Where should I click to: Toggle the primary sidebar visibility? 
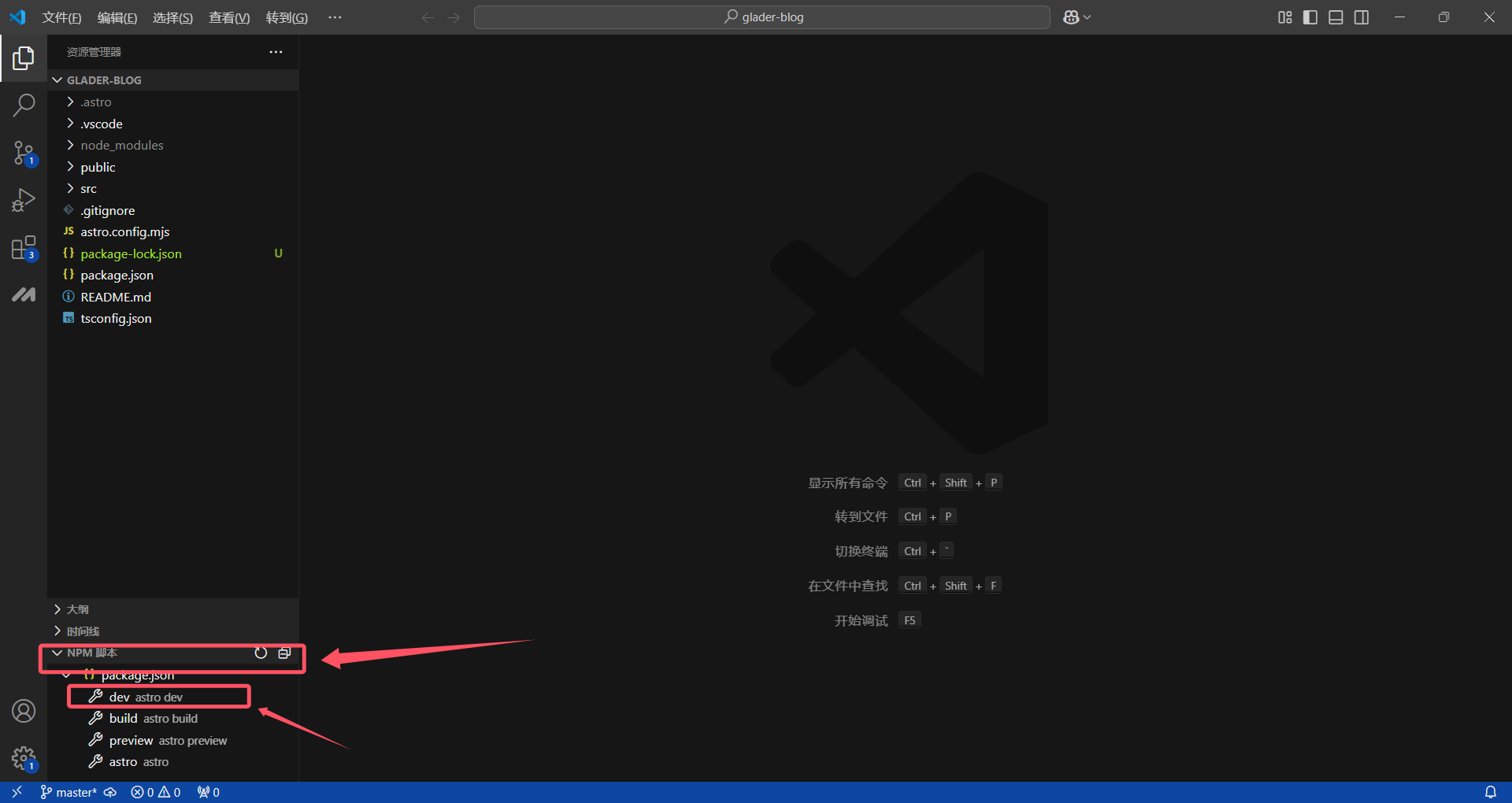[1310, 17]
